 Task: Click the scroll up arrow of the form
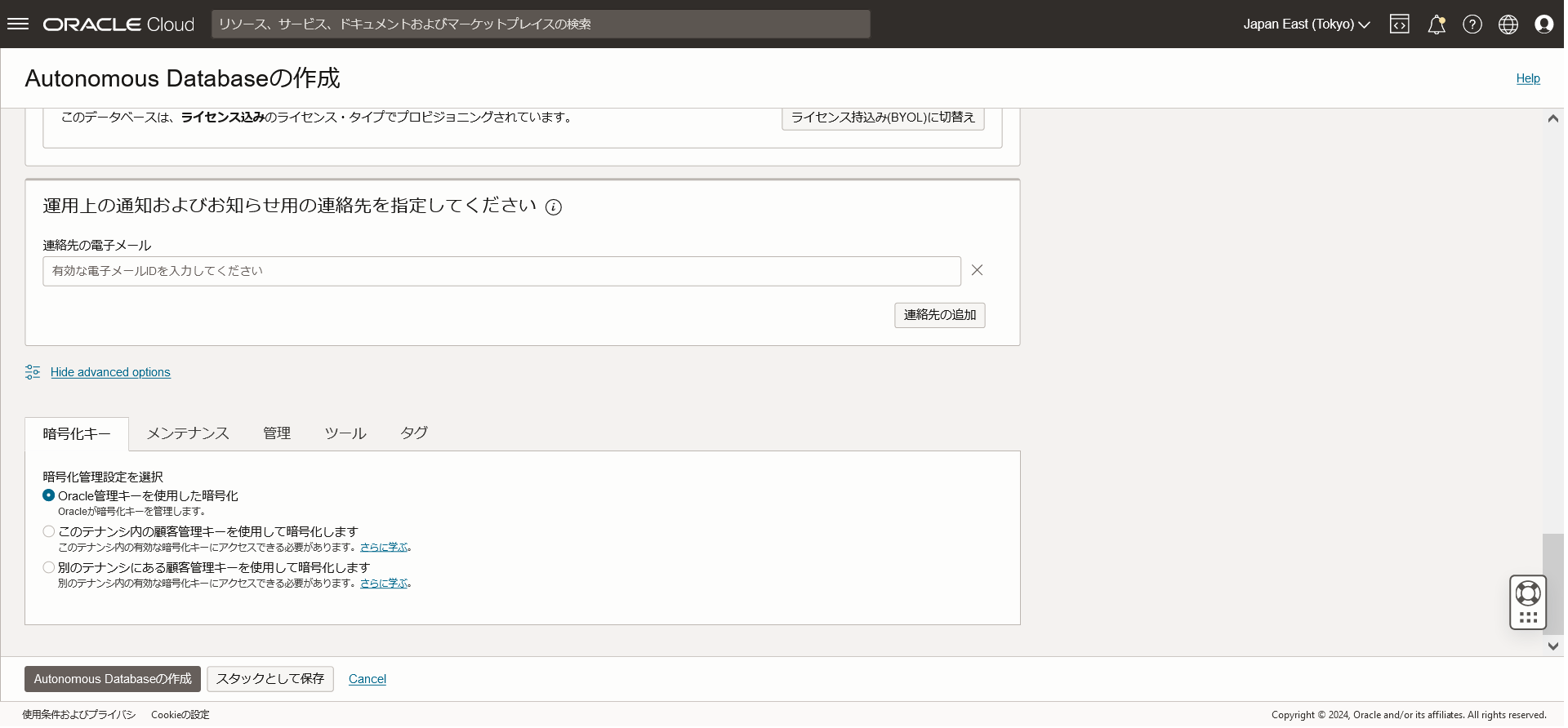1553,118
